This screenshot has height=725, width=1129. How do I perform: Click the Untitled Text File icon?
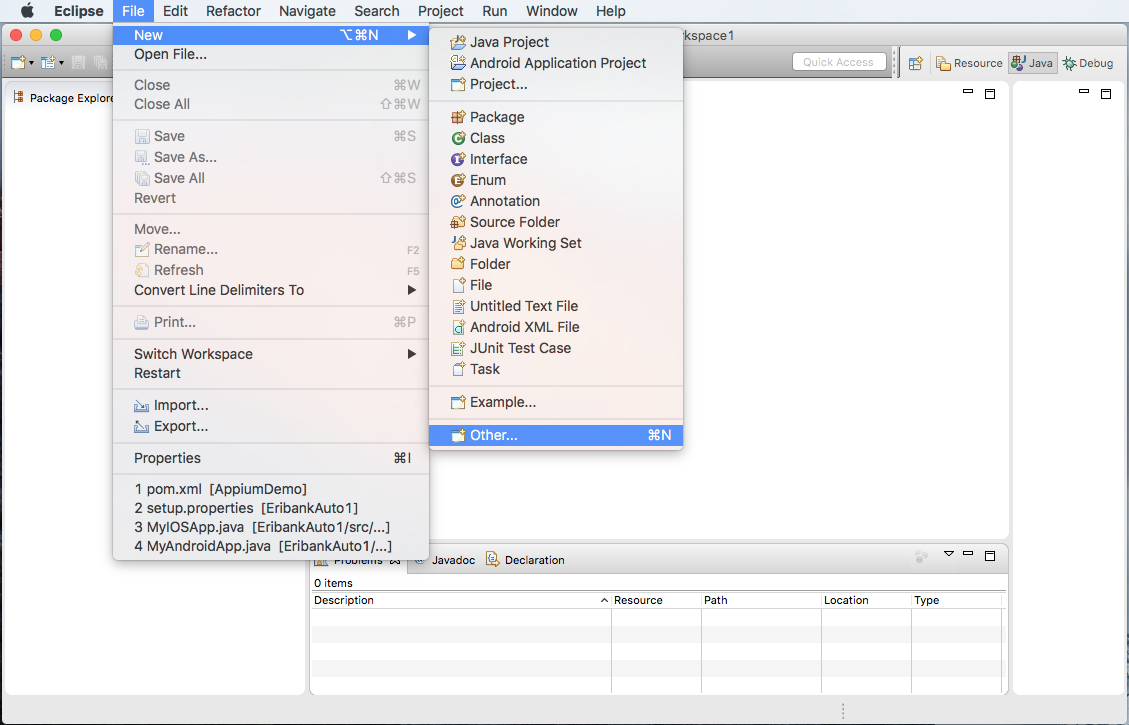(x=457, y=306)
